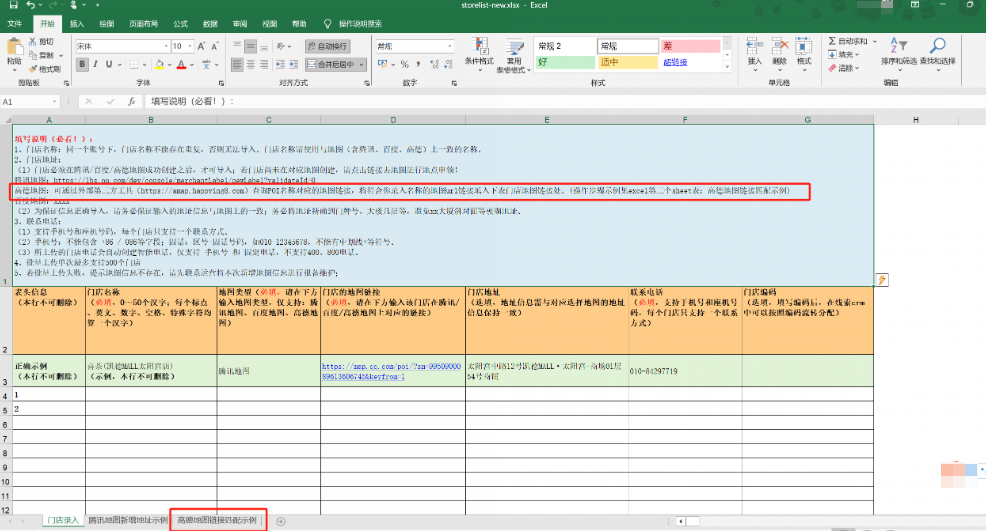986x531 pixels.
Task: Toggle Wrap Text (自动换行)
Action: tap(327, 46)
